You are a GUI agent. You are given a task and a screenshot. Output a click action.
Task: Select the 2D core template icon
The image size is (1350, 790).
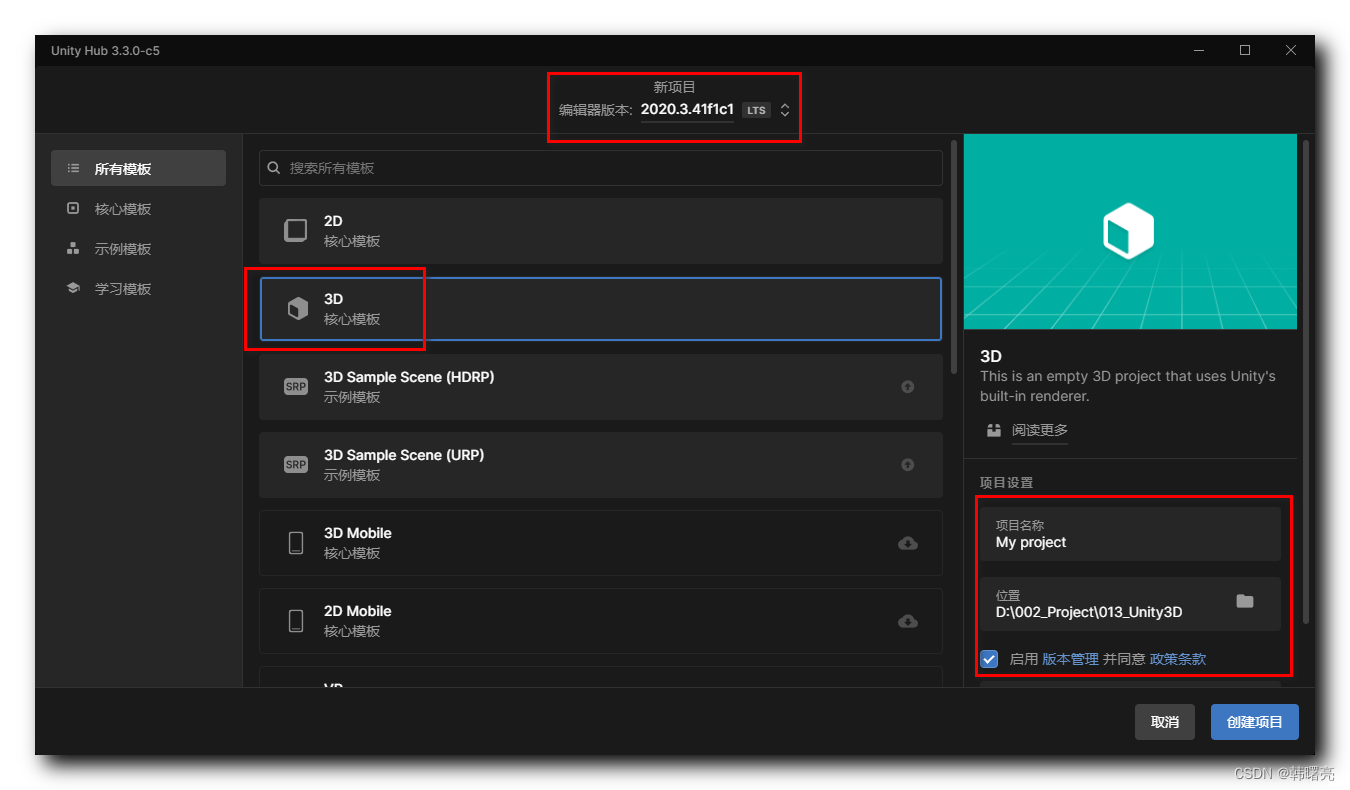coord(296,231)
